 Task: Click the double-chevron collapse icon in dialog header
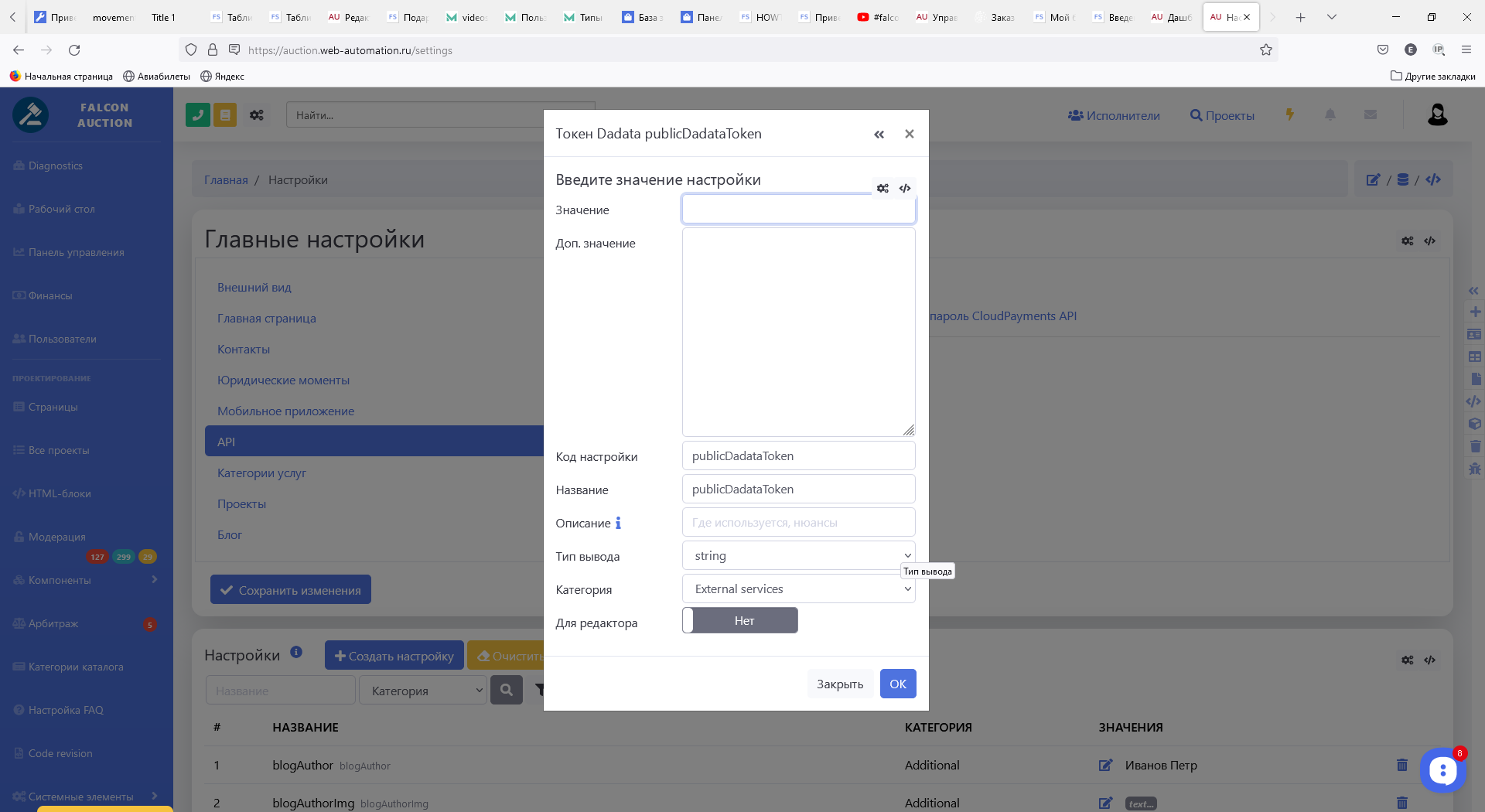click(879, 135)
